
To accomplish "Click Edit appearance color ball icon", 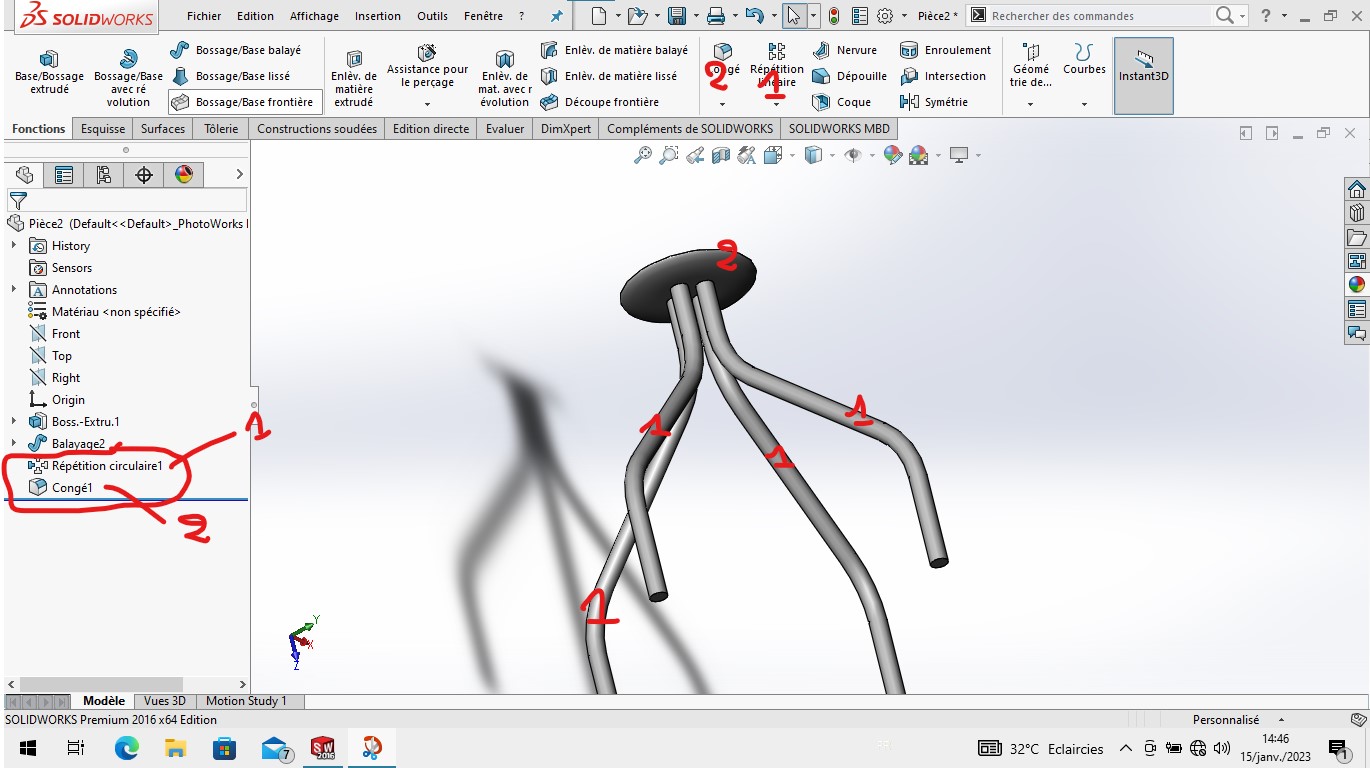I will pyautogui.click(x=892, y=155).
